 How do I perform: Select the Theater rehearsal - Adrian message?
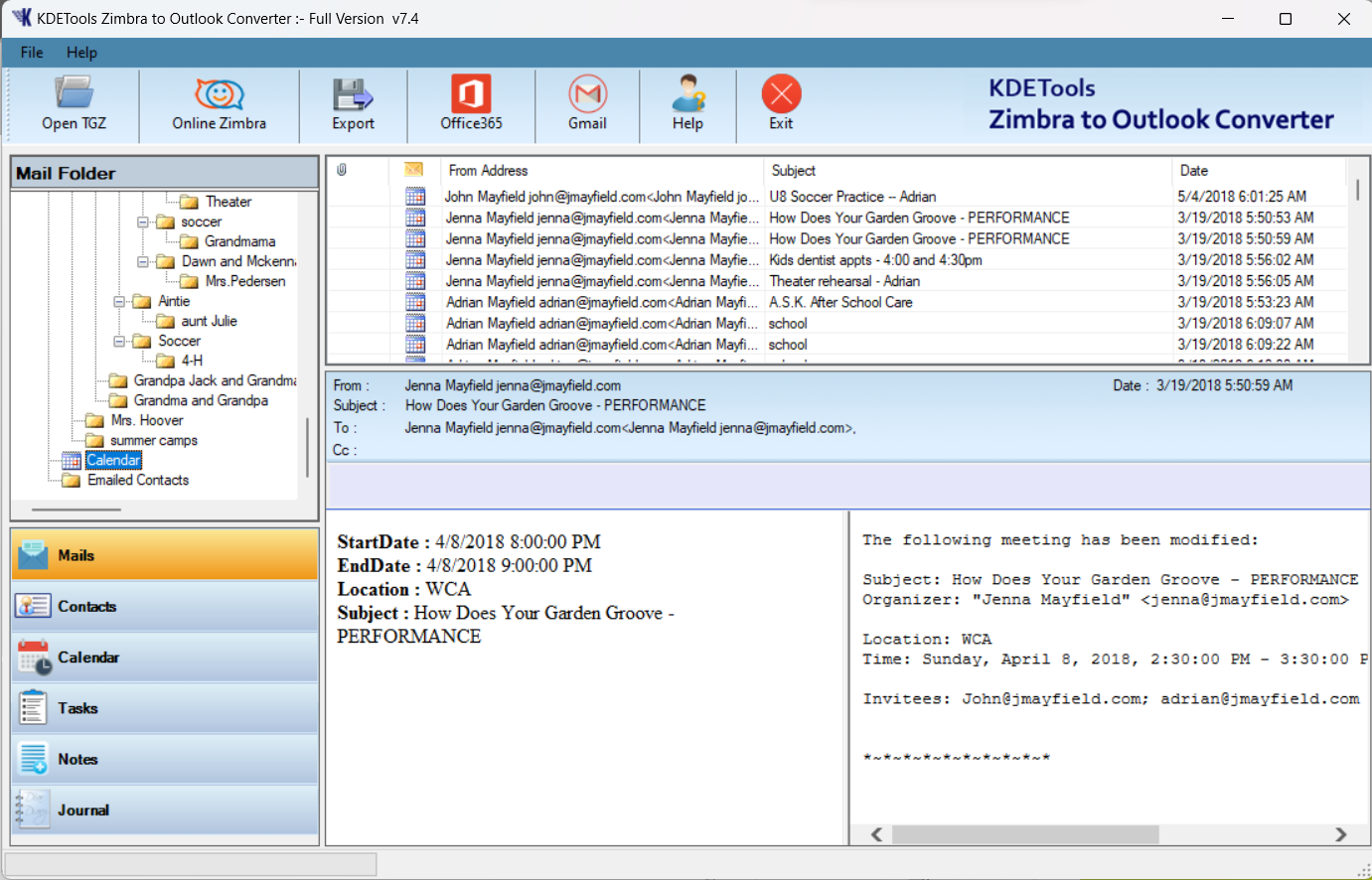pyautogui.click(x=838, y=281)
